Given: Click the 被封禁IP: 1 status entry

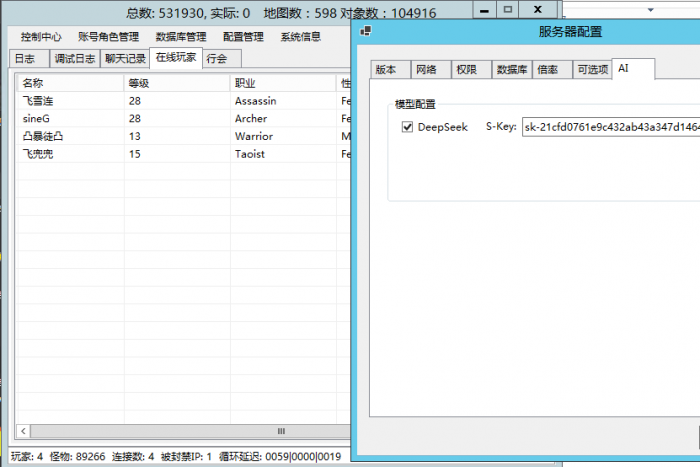Looking at the screenshot, I should pyautogui.click(x=186, y=456).
